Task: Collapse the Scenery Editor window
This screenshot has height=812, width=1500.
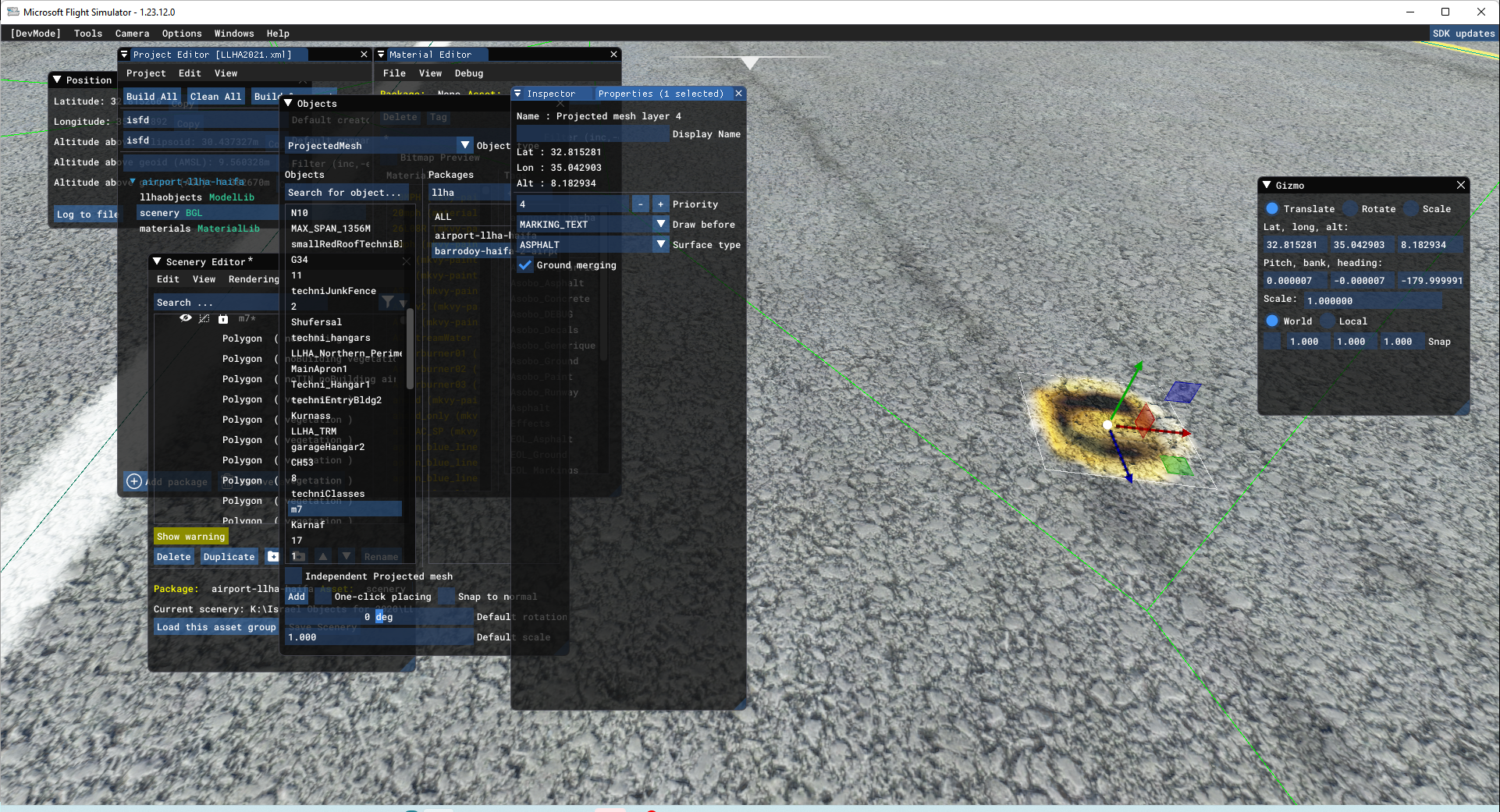Action: tap(157, 261)
